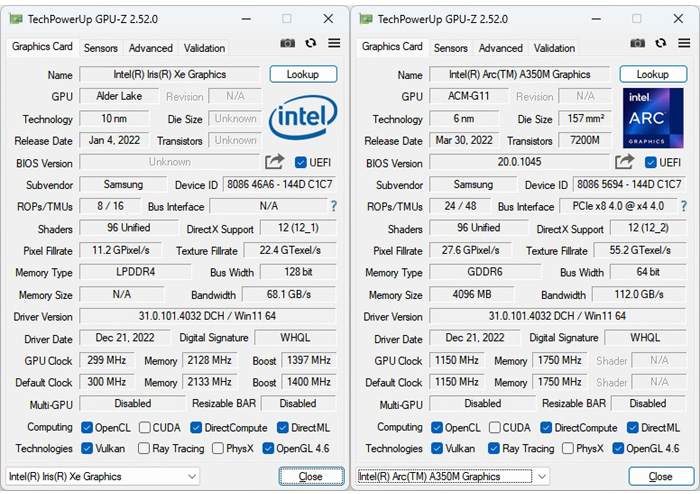Open Advanced tab in right Arc window

[500, 48]
